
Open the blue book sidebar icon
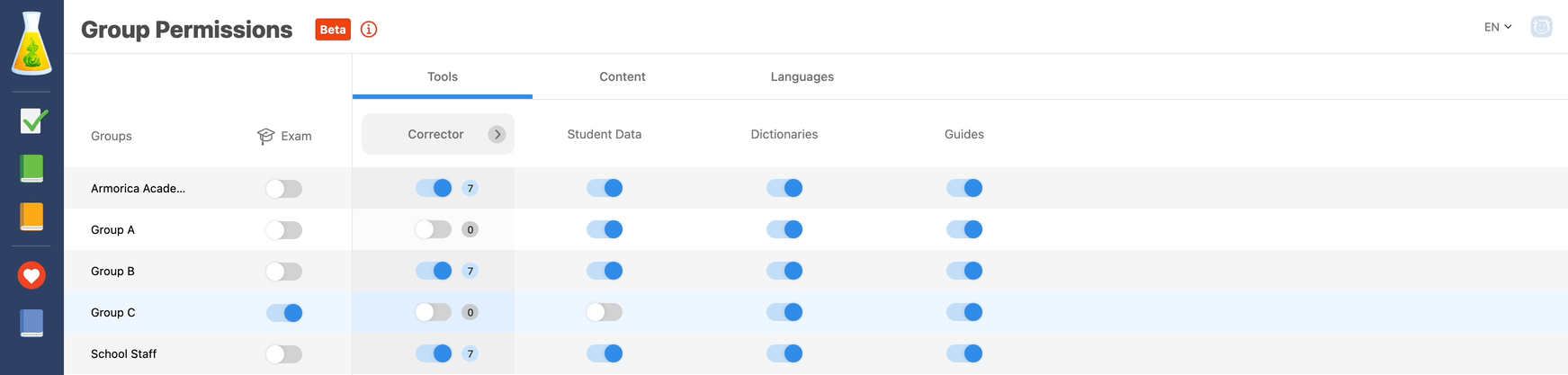coord(31,323)
